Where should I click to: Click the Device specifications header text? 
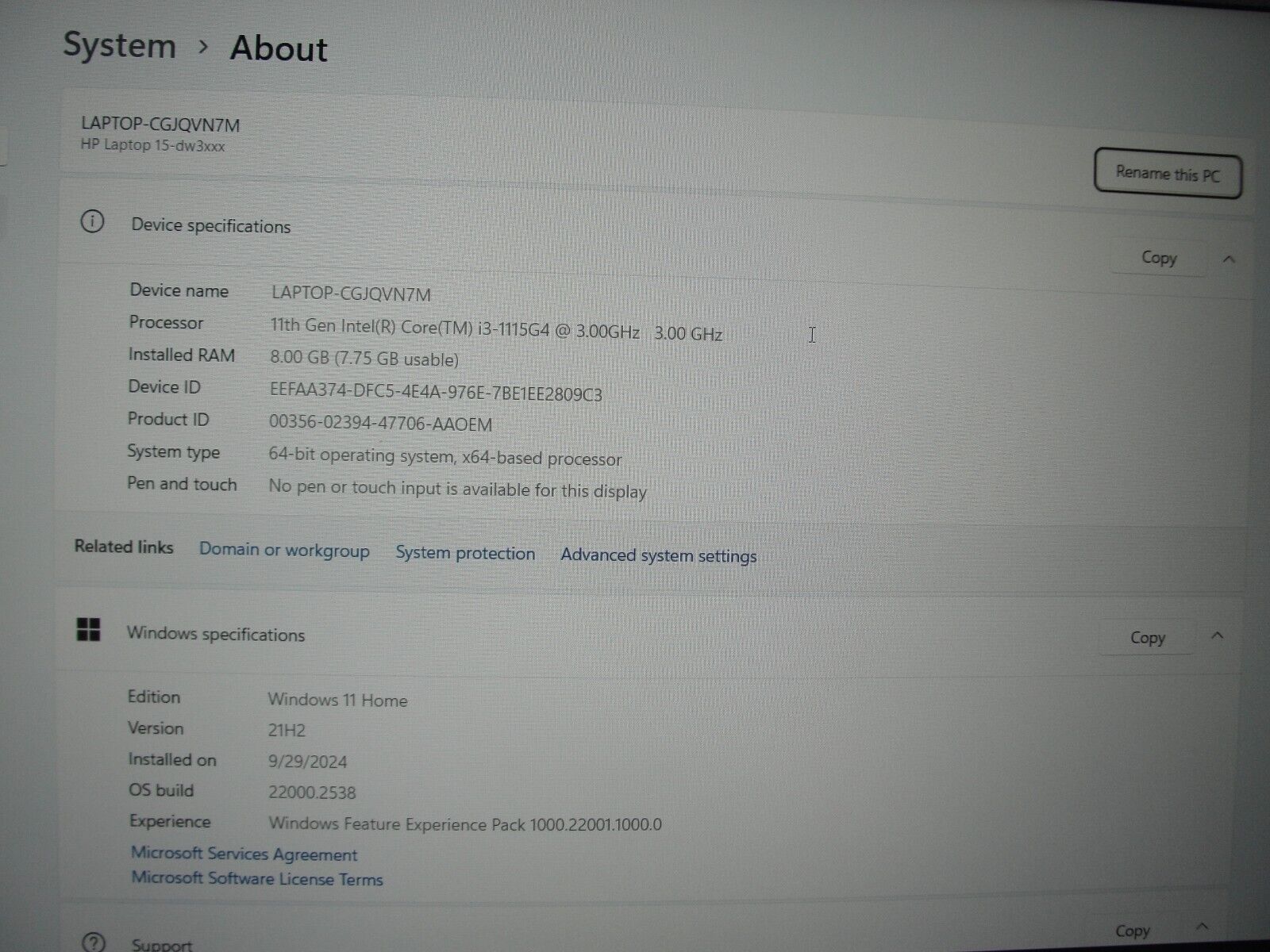click(x=210, y=226)
